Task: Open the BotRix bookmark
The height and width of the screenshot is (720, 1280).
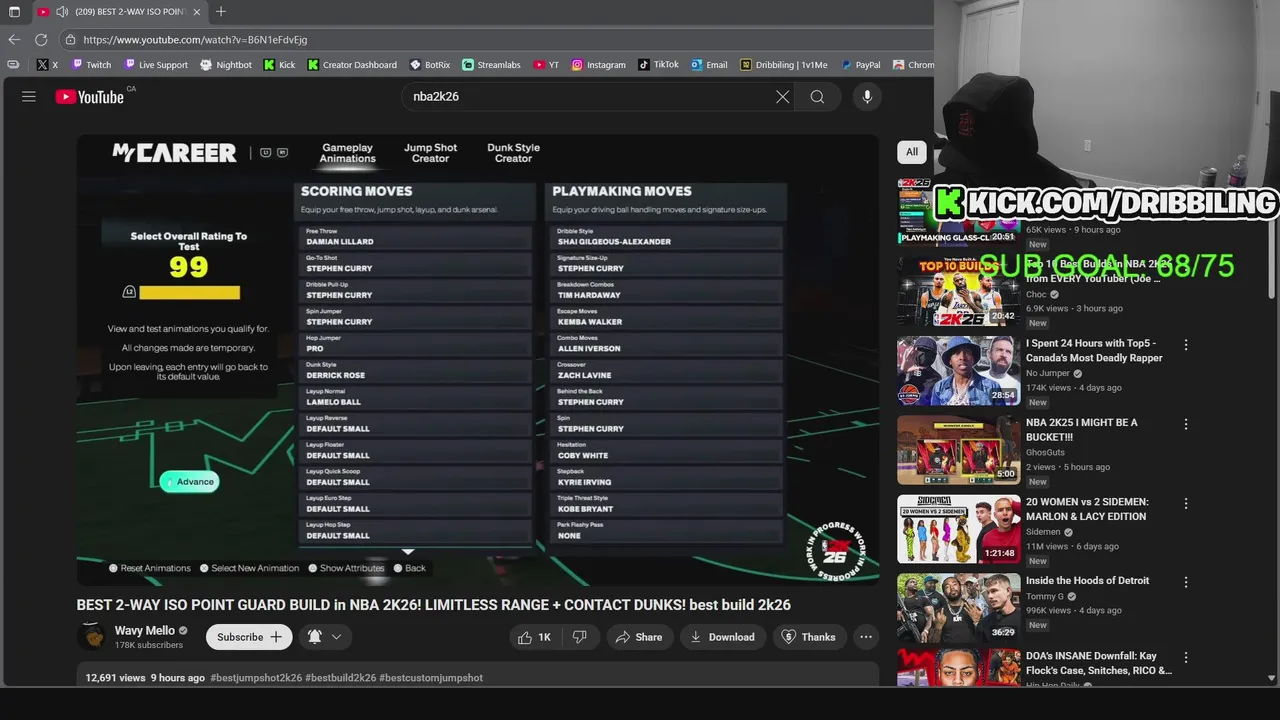Action: (430, 65)
